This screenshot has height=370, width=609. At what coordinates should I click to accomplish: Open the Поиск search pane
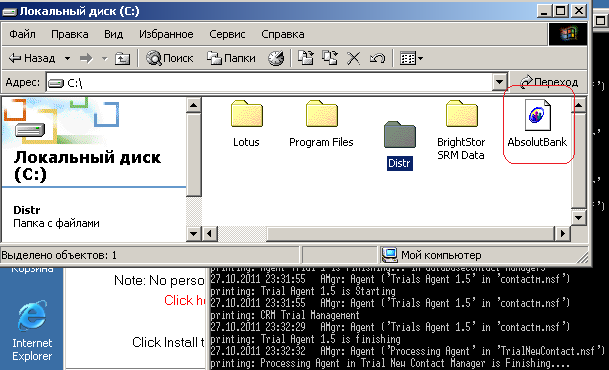click(x=169, y=58)
